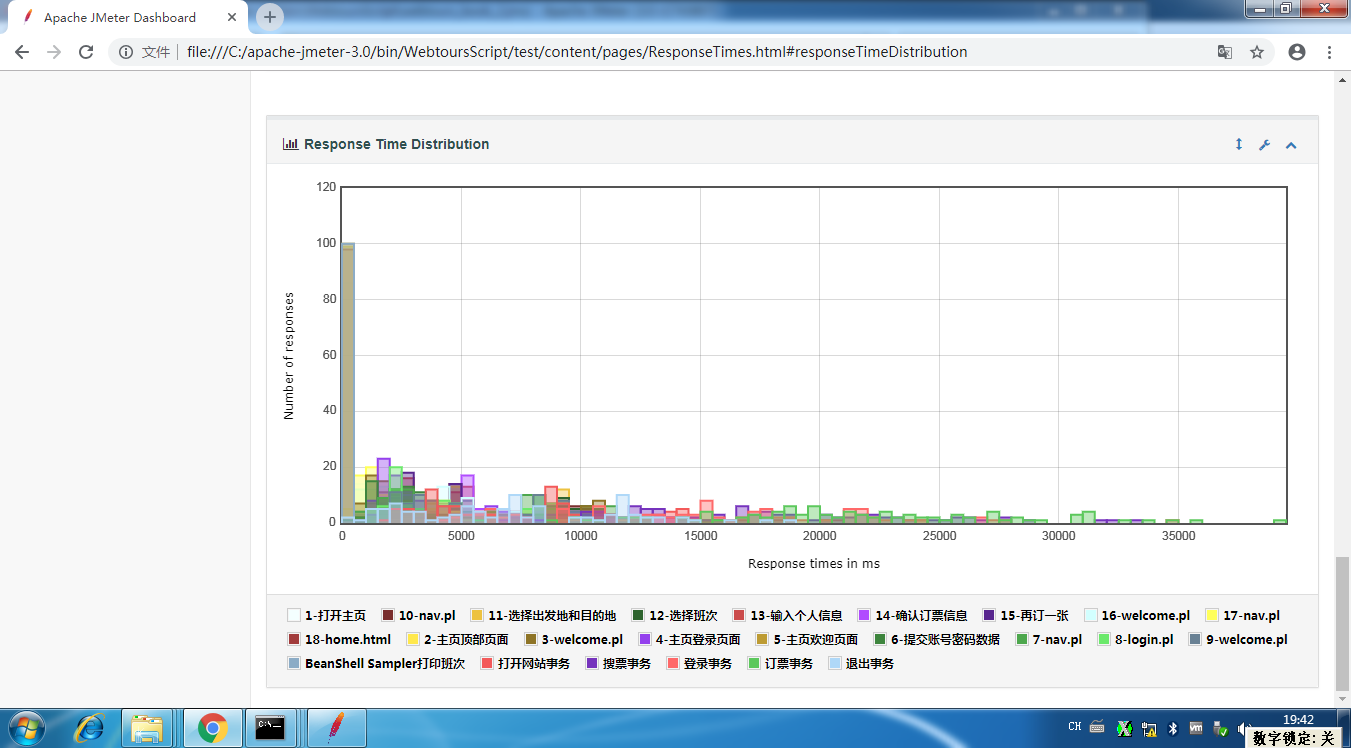
Task: Open the Bluetooth tray icon
Action: pyautogui.click(x=1174, y=729)
